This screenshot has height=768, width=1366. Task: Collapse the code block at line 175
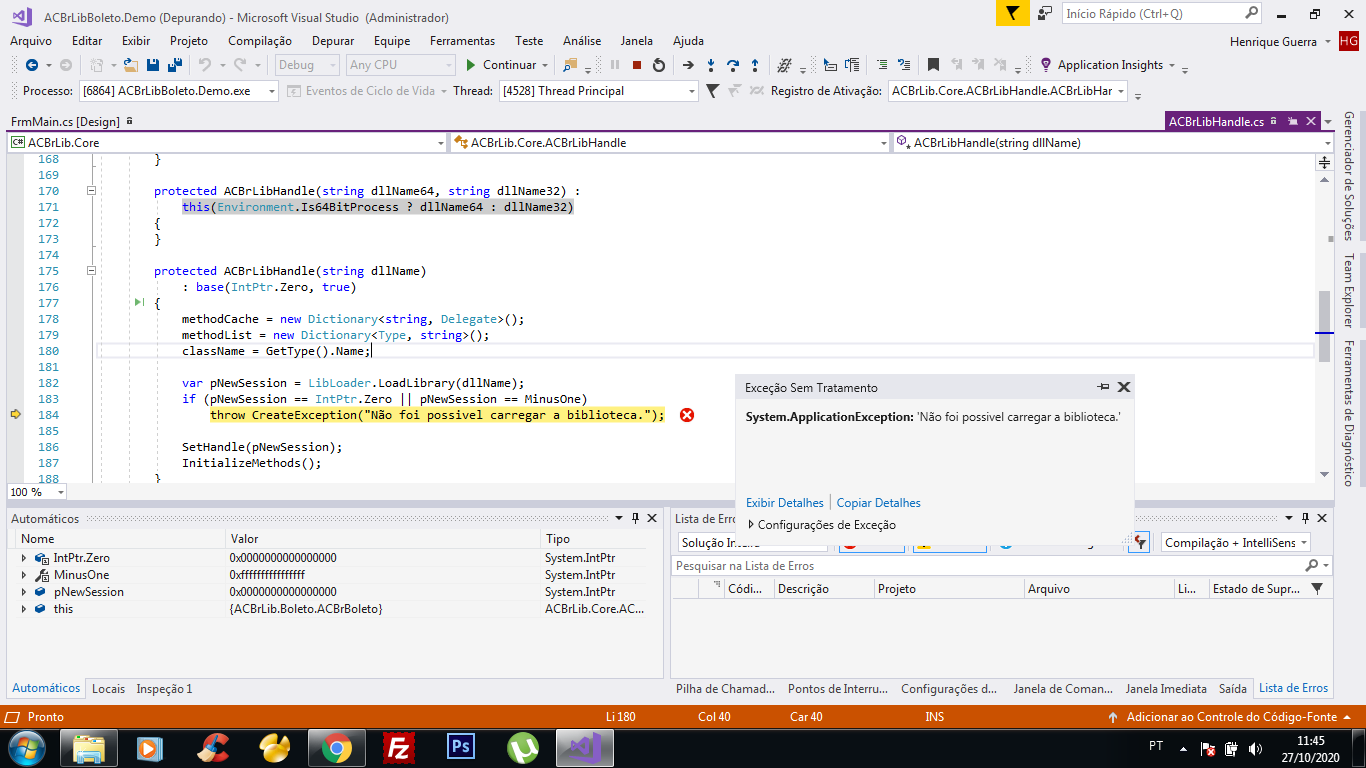pyautogui.click(x=91, y=271)
